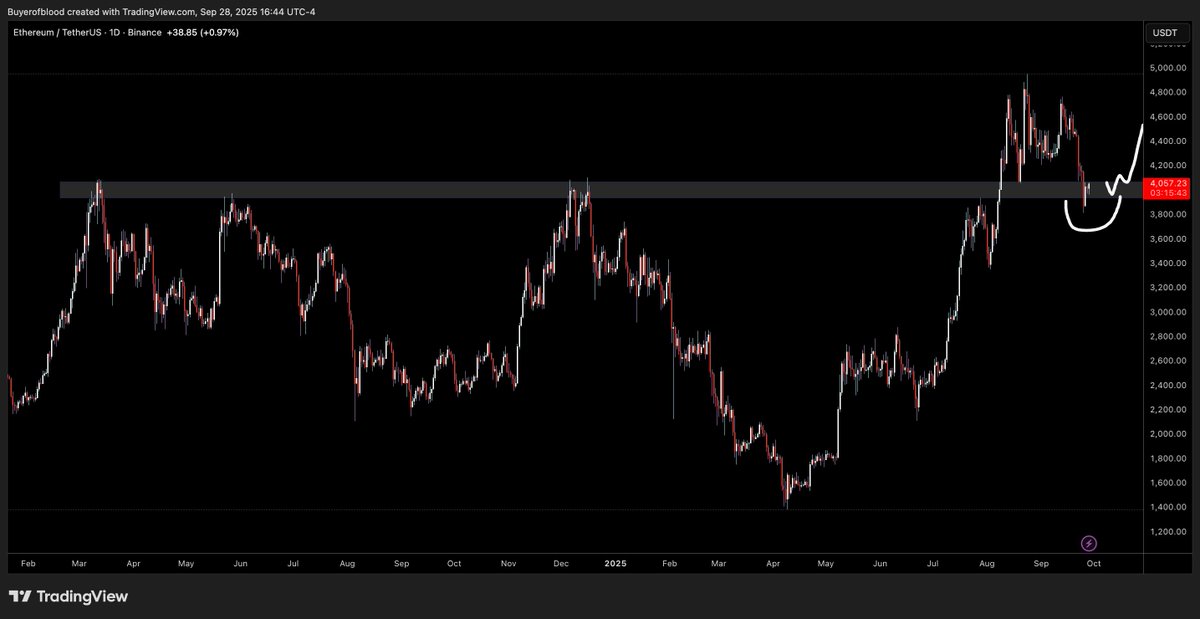Click the 3,600.00 price axis label
This screenshot has width=1200, height=619.
click(x=1168, y=239)
